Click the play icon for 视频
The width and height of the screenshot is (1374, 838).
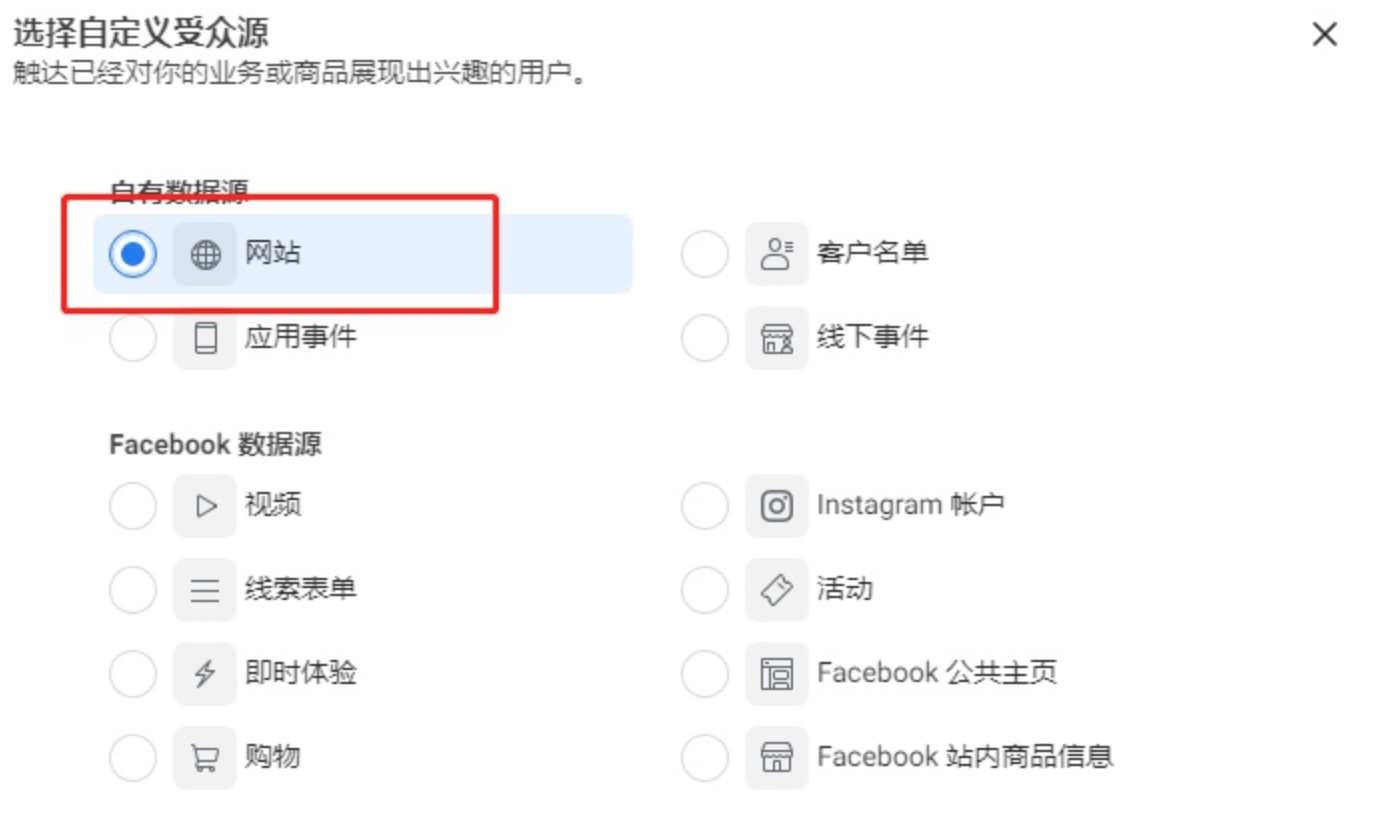(x=205, y=506)
